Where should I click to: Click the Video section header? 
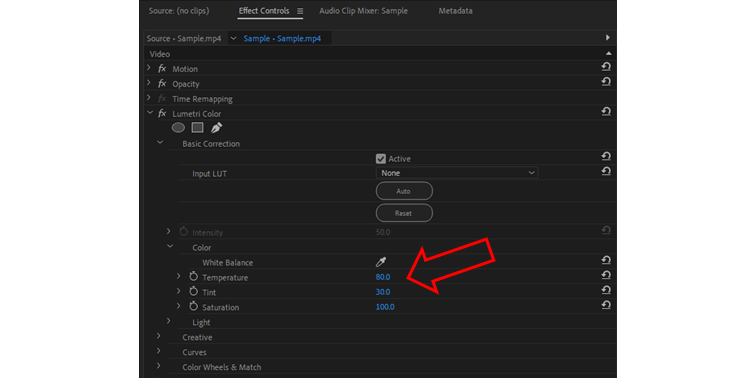pyautogui.click(x=160, y=54)
